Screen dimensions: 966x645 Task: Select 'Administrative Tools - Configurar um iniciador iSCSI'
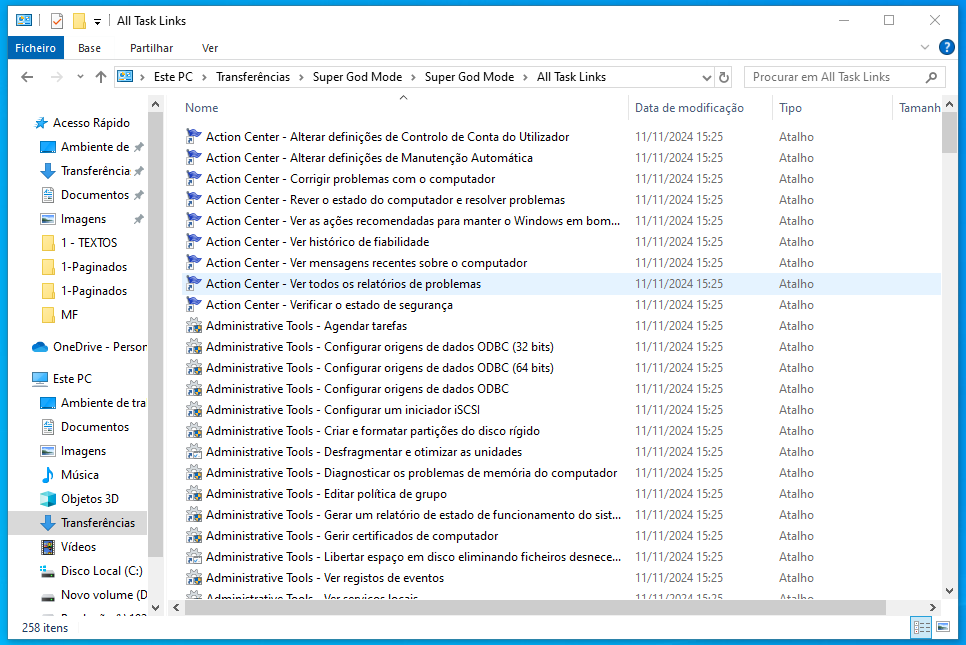[343, 410]
